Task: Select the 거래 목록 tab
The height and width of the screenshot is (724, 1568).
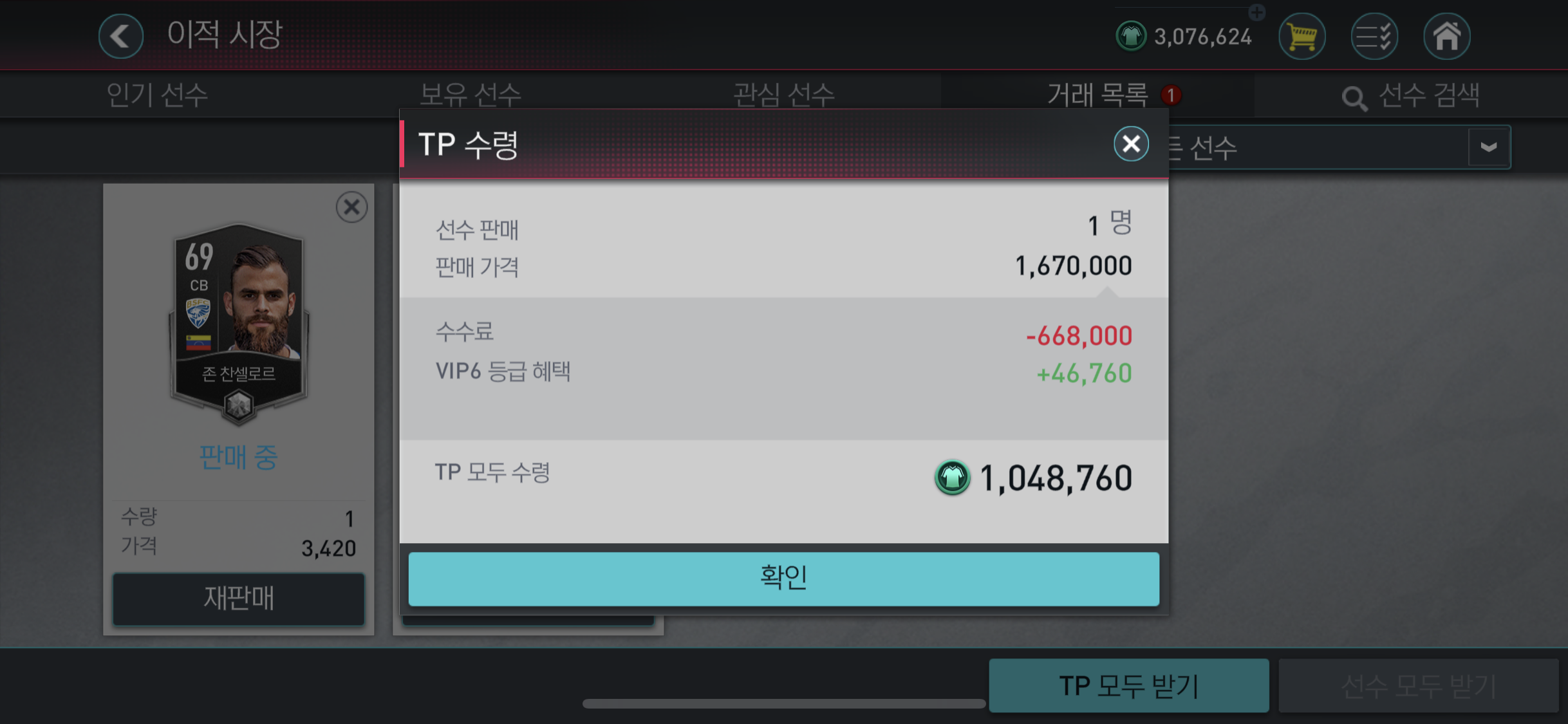Action: point(1097,95)
